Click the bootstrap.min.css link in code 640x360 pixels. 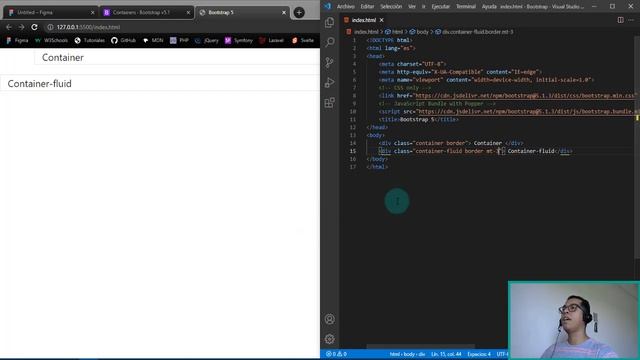click(x=525, y=96)
